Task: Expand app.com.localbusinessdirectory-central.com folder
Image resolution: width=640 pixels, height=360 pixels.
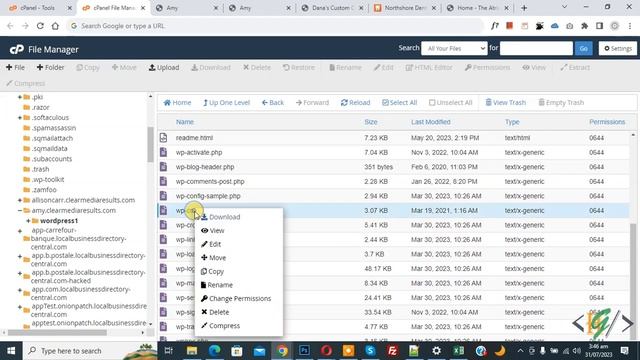Action: [x=20, y=290]
